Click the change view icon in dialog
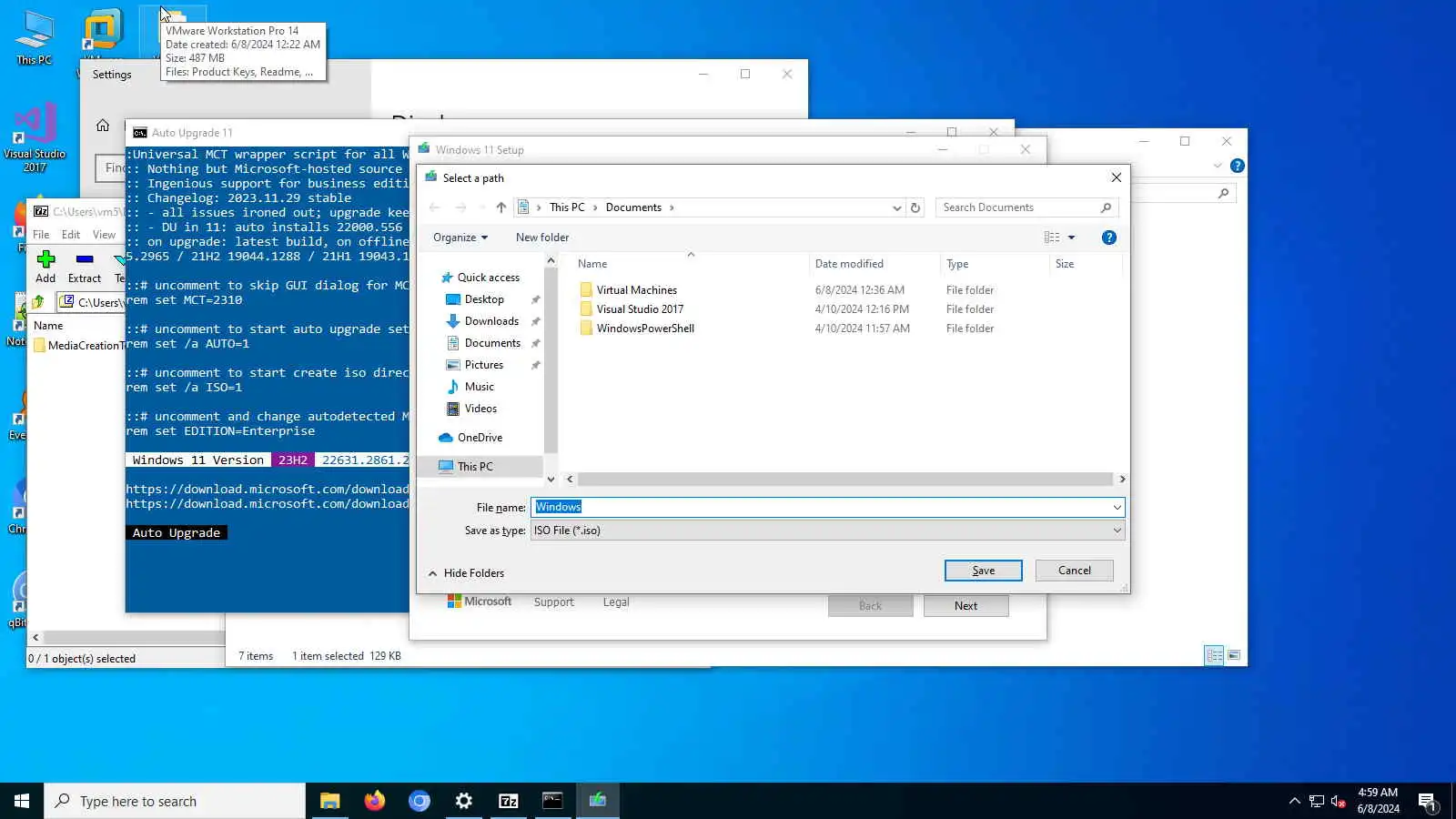The image size is (1456, 819). pos(1052,238)
